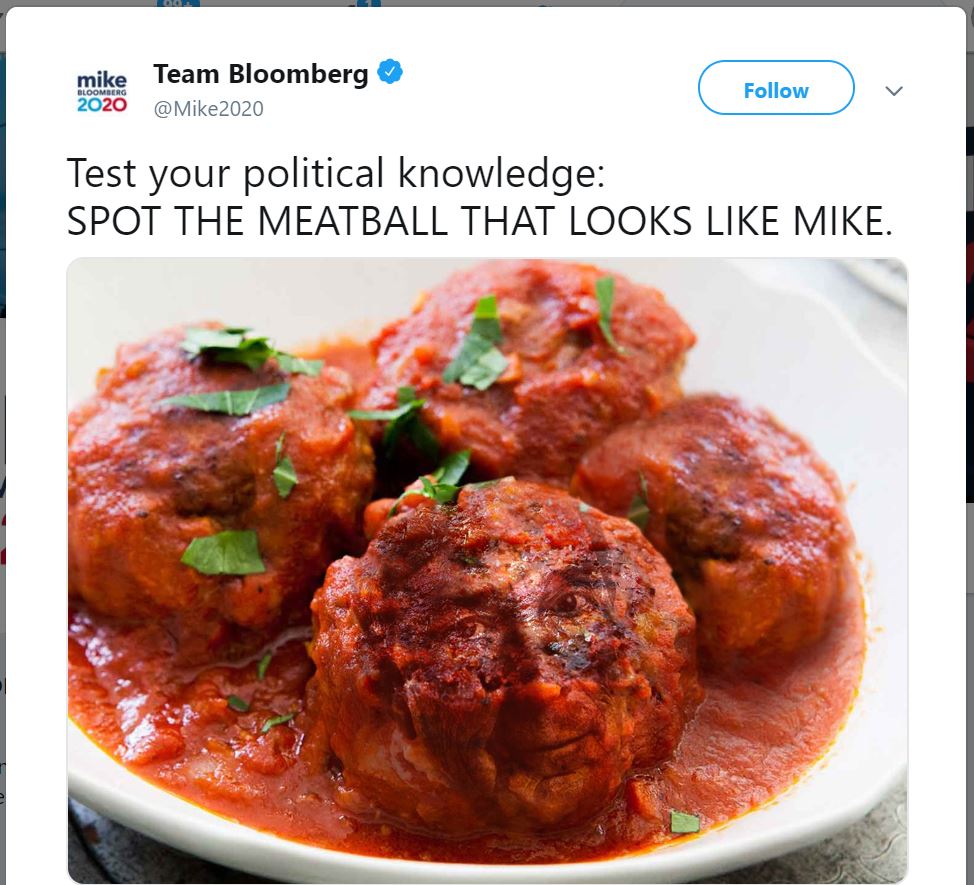Viewport: 974px width, 885px height.
Task: Click the blue verified checkmark badge
Action: (390, 72)
